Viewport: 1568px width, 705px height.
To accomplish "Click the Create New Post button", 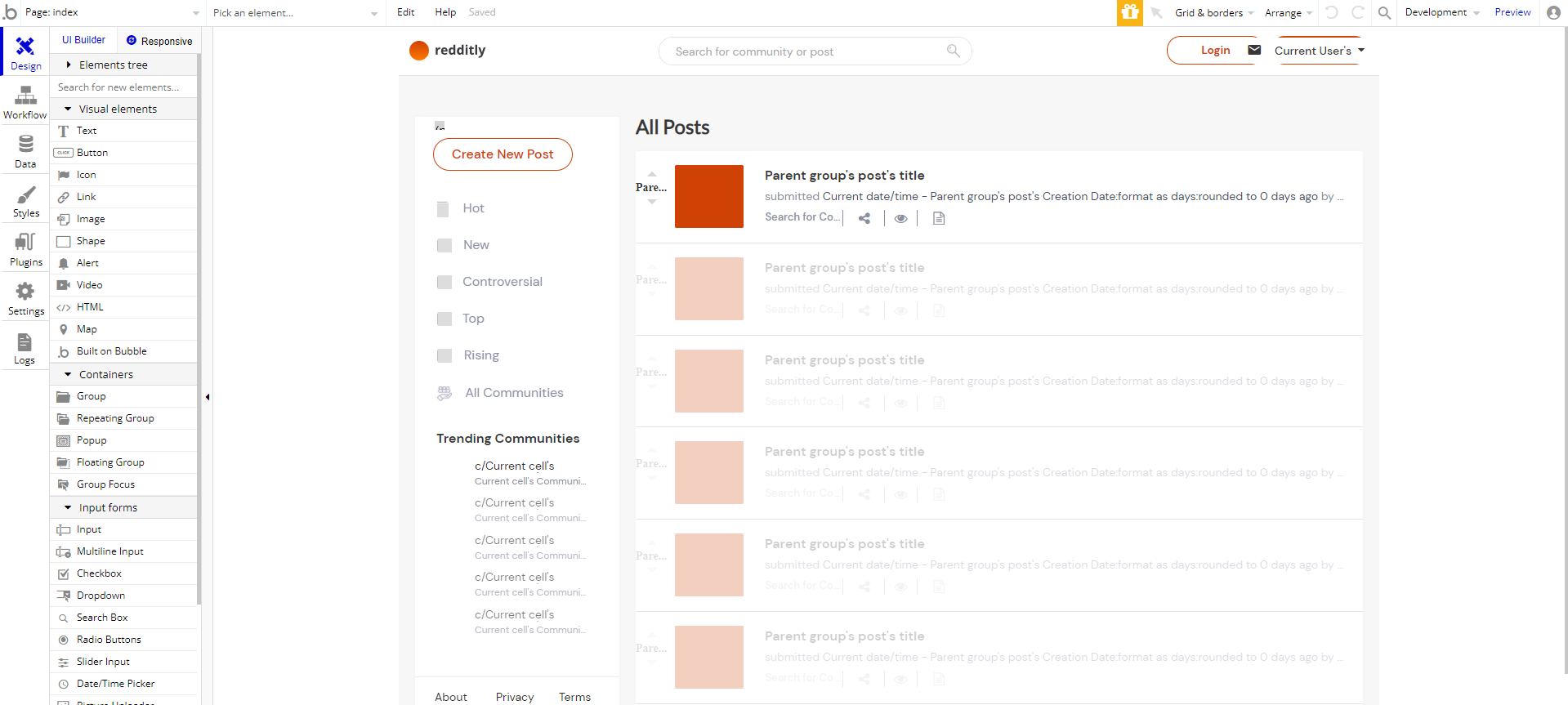I will tap(503, 154).
